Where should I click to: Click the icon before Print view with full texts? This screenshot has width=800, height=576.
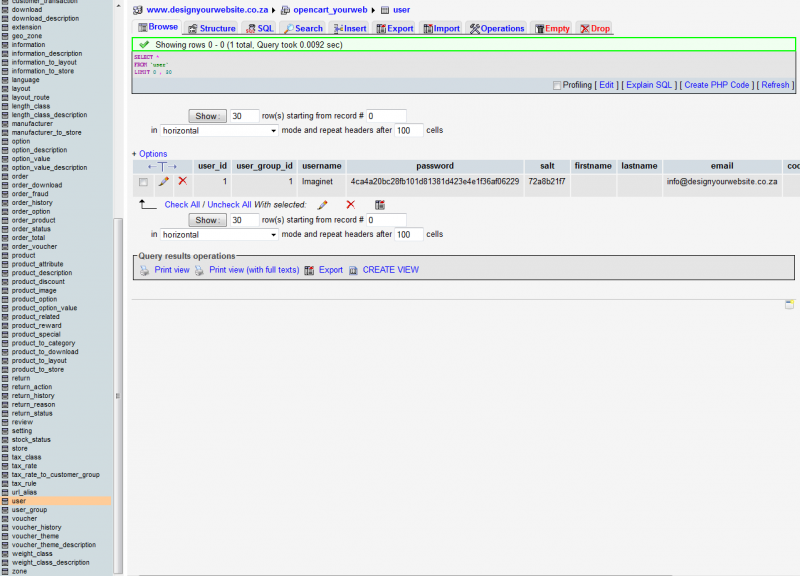[x=199, y=270]
